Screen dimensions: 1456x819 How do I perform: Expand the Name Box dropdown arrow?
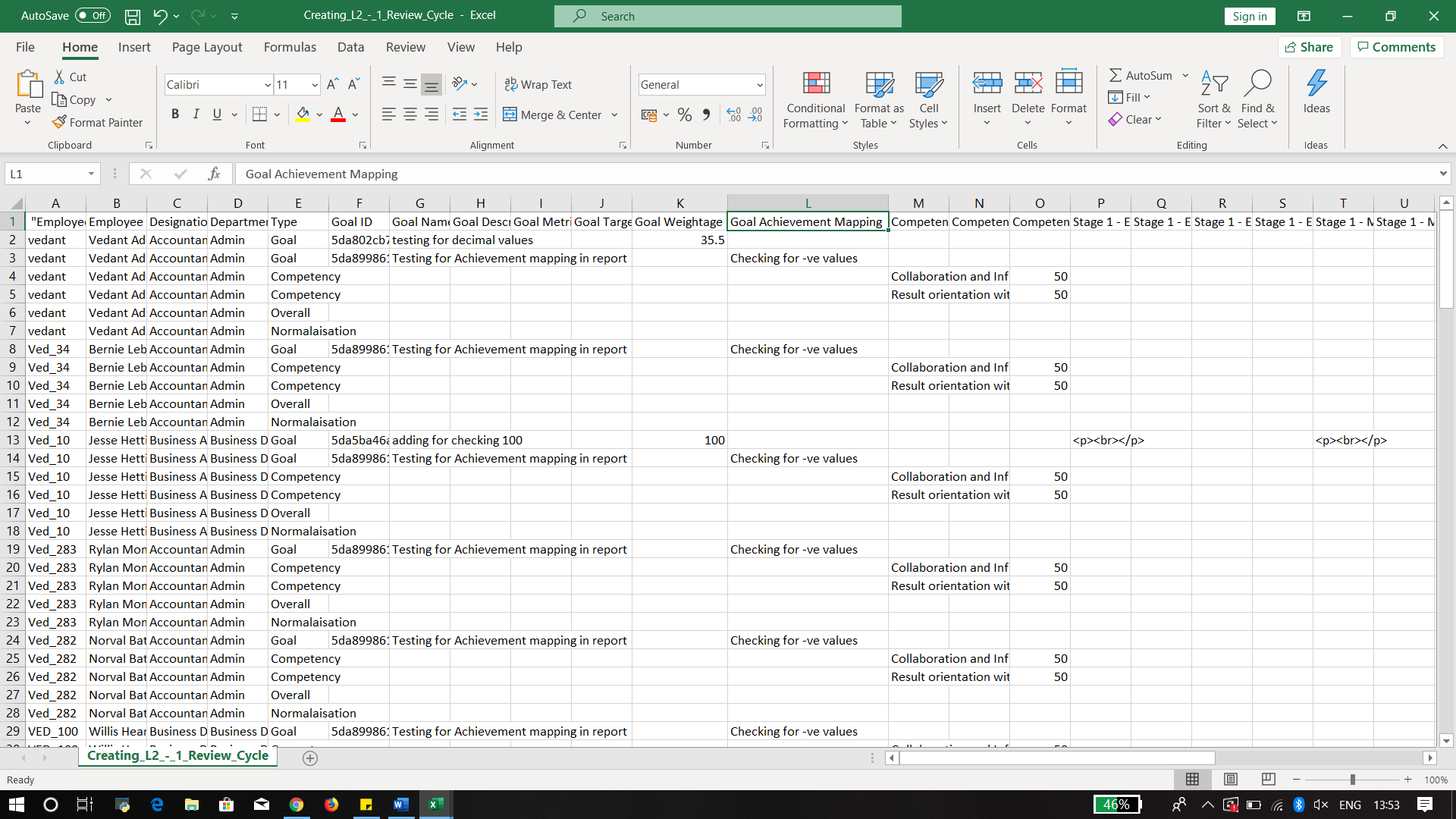pos(91,174)
